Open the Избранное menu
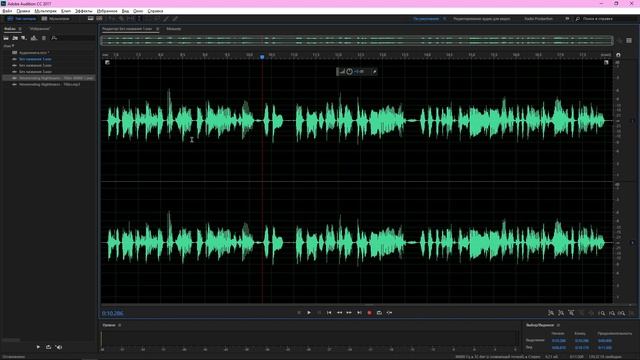The image size is (640, 360). pyautogui.click(x=107, y=11)
